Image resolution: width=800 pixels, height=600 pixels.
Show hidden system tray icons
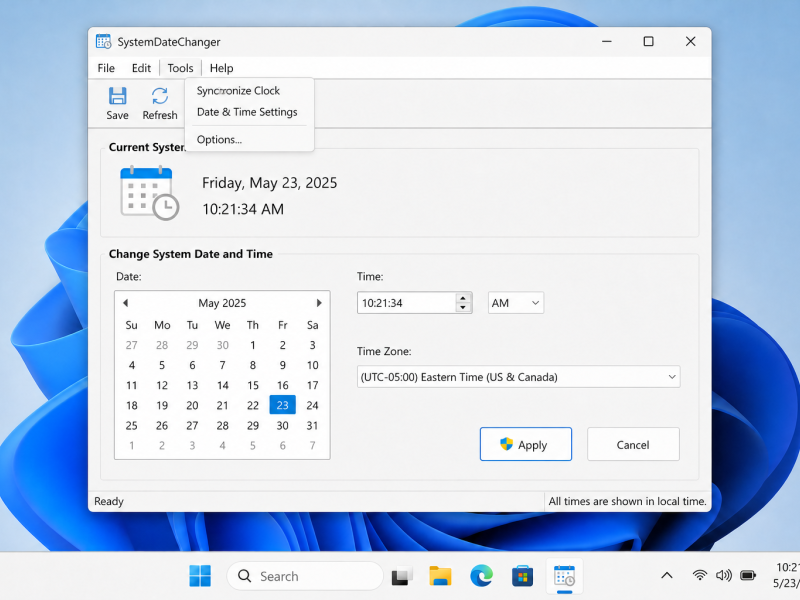(667, 576)
